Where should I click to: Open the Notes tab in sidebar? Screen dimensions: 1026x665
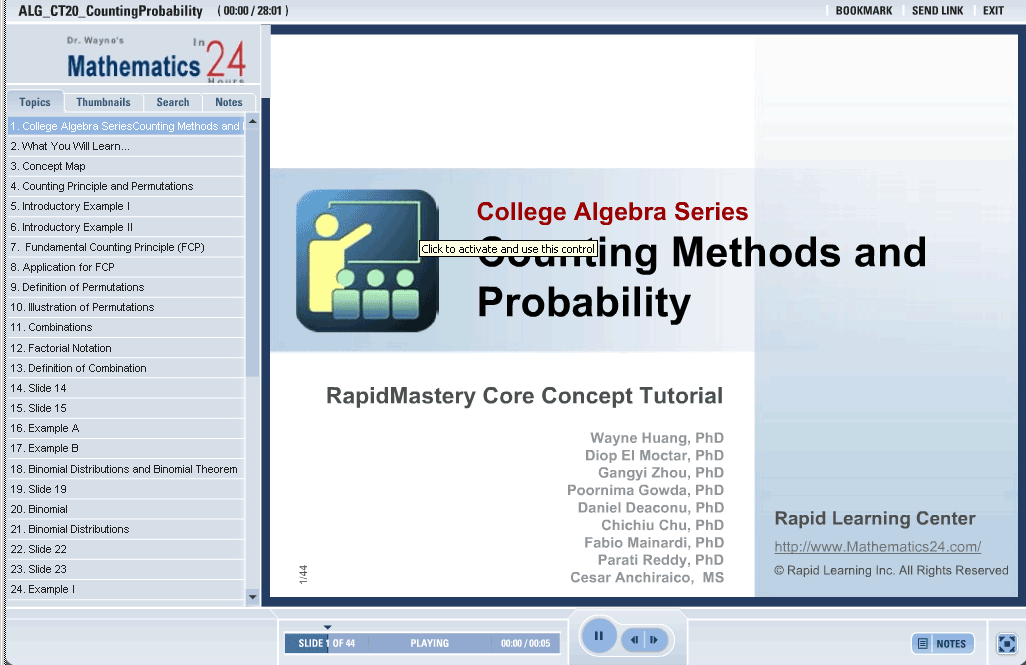(229, 102)
